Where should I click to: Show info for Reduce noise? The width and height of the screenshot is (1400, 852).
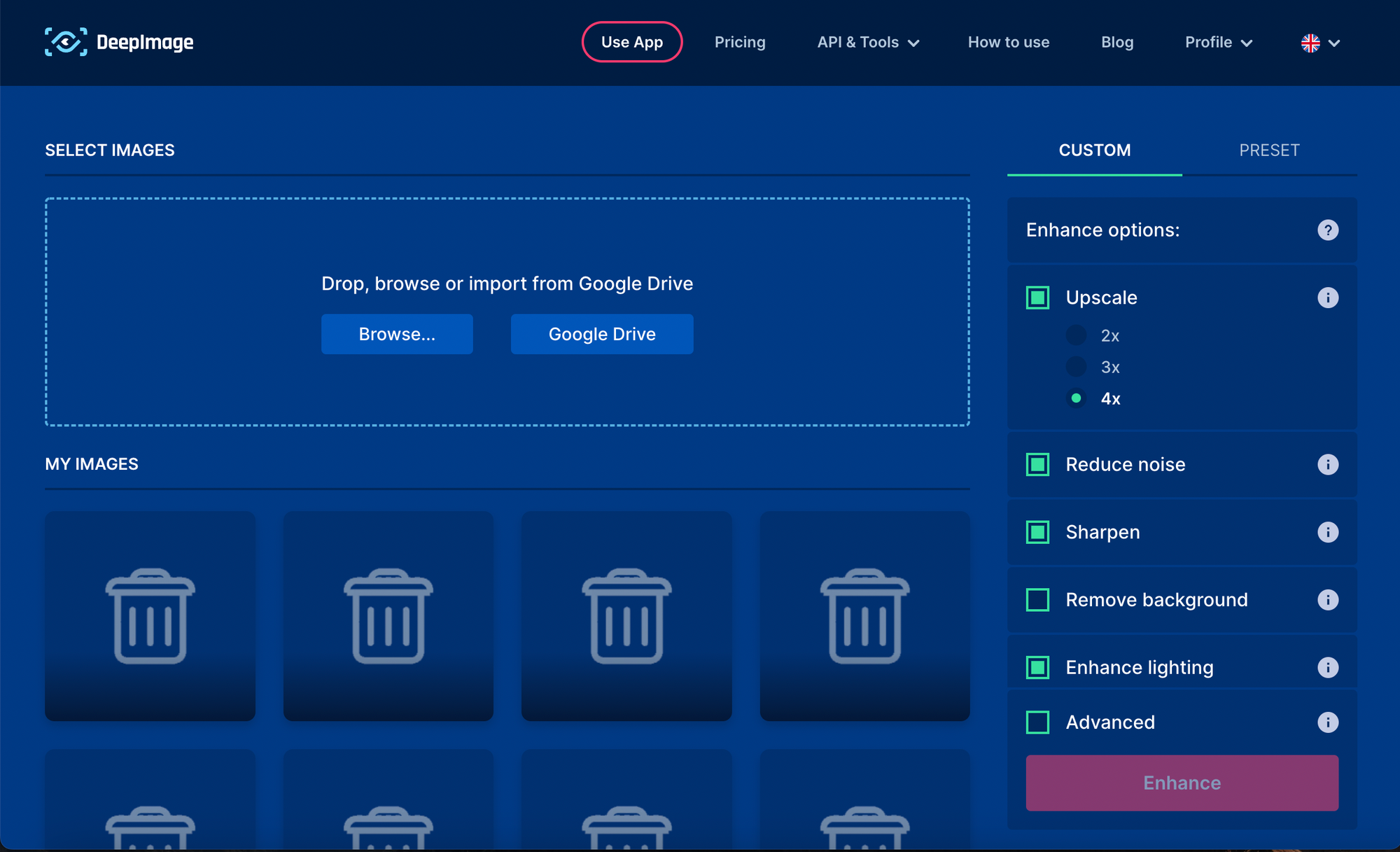click(1328, 464)
